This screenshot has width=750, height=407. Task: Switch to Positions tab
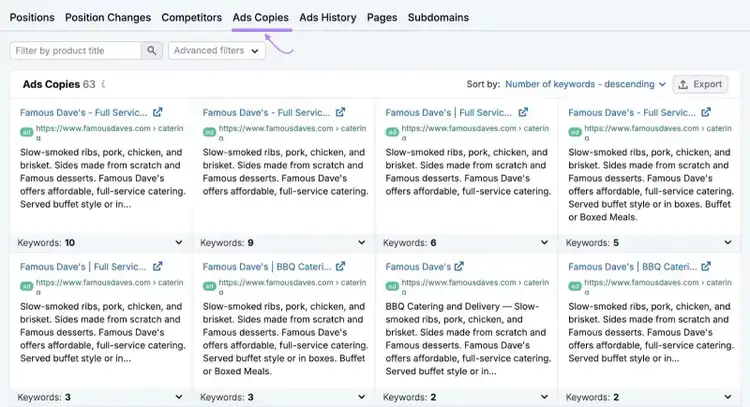32,17
